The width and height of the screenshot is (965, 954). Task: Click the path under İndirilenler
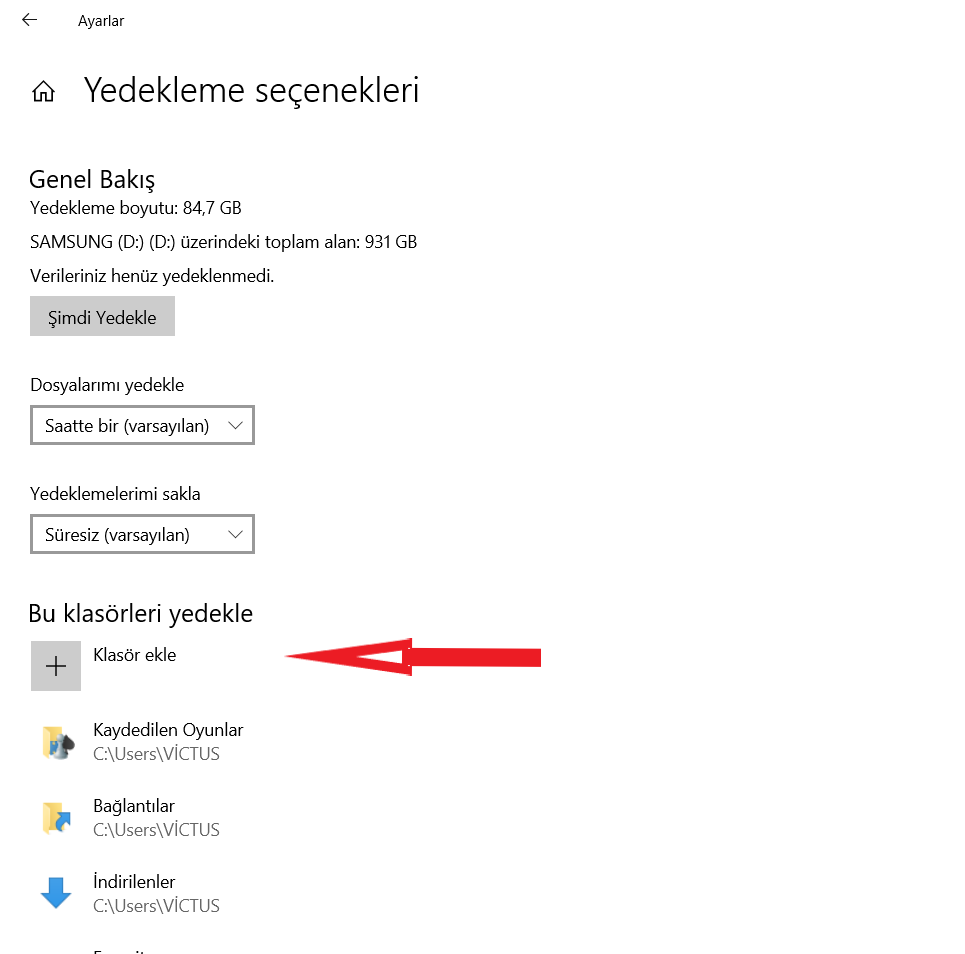tap(156, 906)
